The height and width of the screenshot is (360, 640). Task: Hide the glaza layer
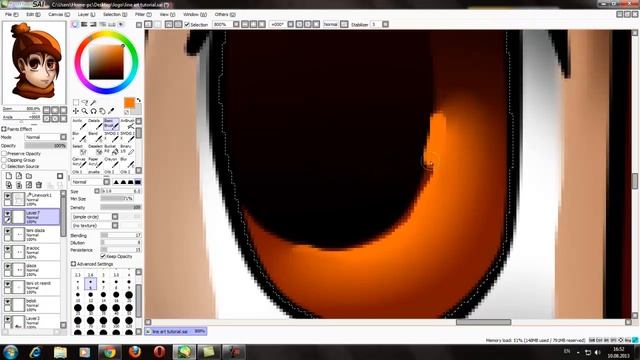pos(7,266)
